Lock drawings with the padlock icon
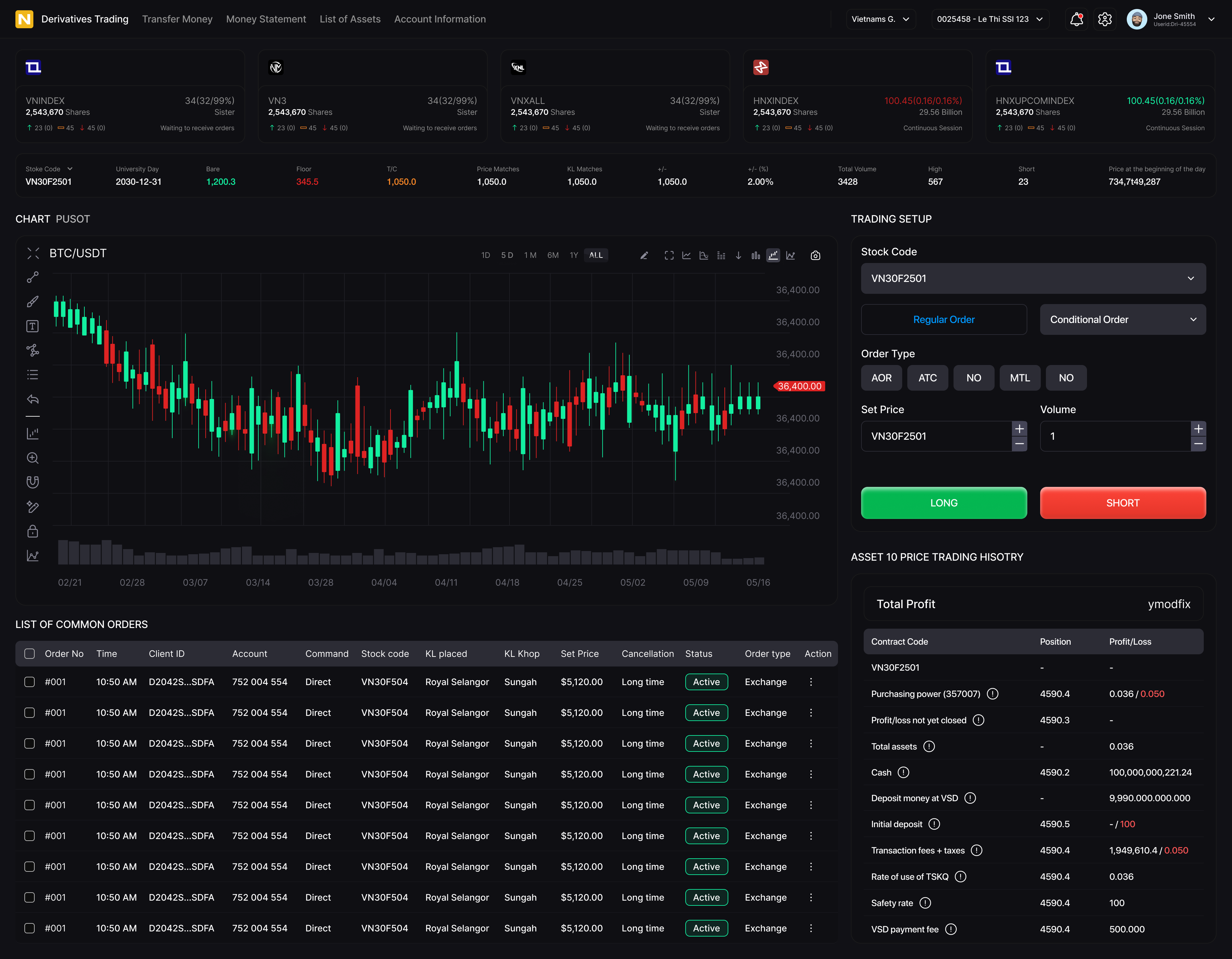 pyautogui.click(x=33, y=530)
